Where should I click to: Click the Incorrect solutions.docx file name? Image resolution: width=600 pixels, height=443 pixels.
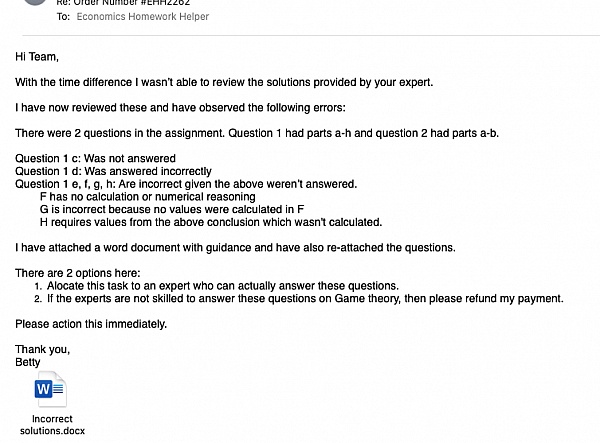point(52,424)
